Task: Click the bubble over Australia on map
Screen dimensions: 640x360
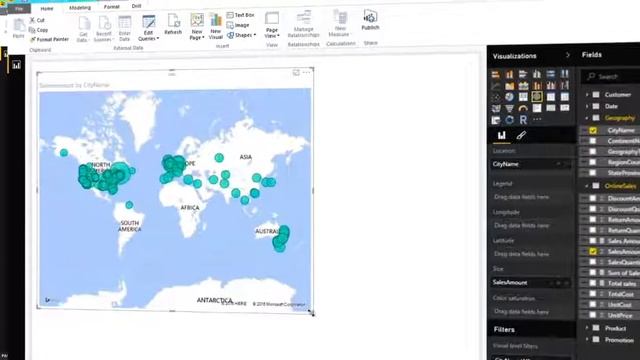Action: 281,238
